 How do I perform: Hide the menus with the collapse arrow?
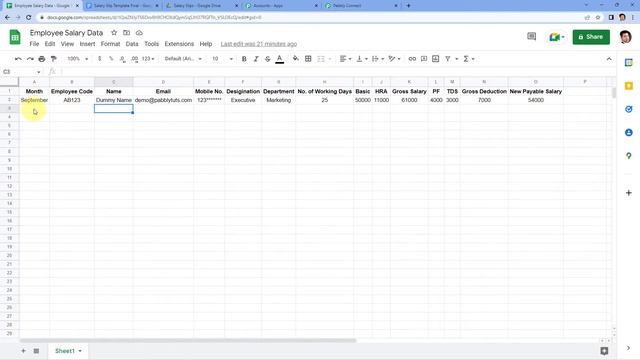(609, 59)
